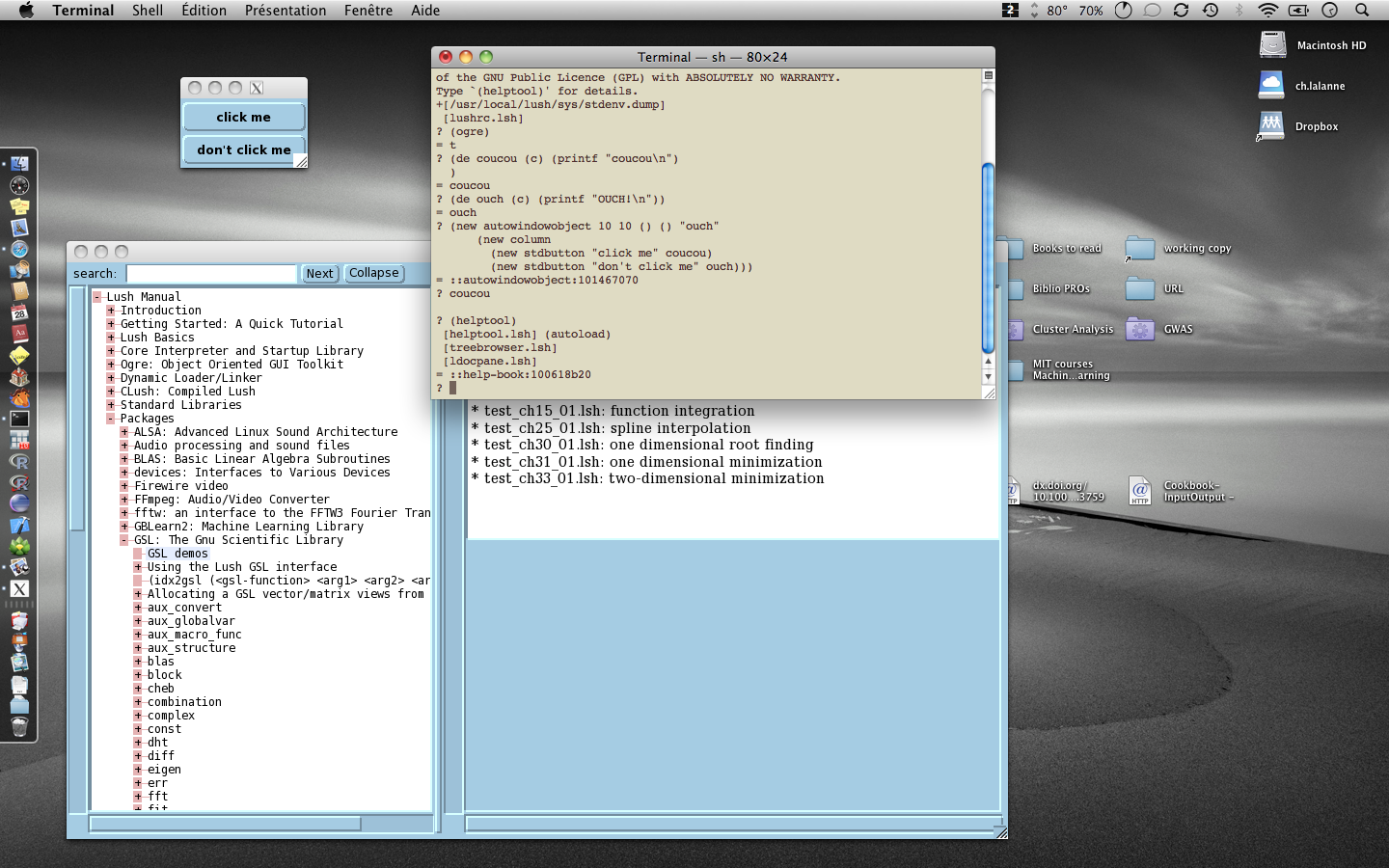Open Macintosh HD drive on desktop
This screenshot has width=1389, height=868.
coord(1273,44)
